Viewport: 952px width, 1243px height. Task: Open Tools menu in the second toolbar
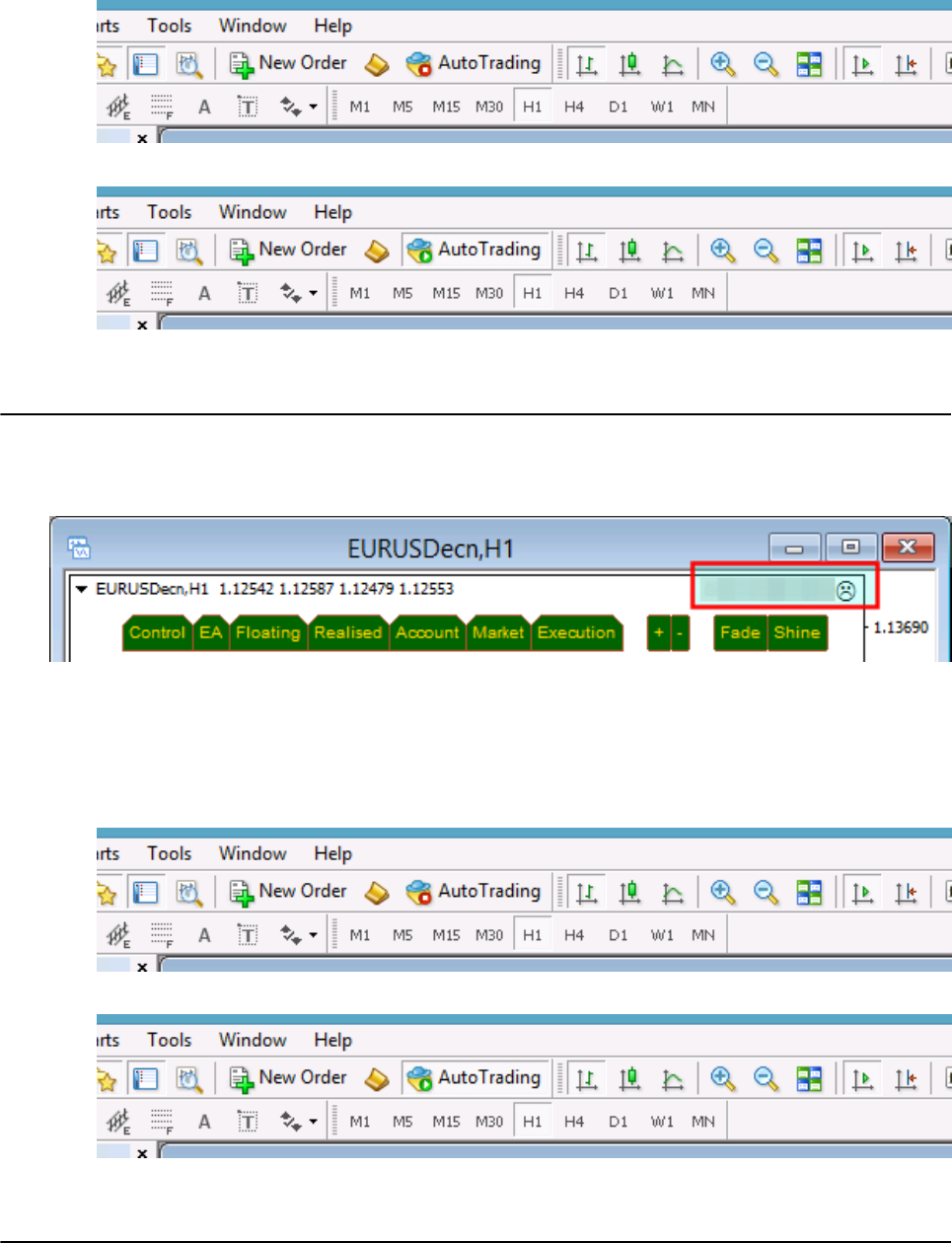pos(170,212)
